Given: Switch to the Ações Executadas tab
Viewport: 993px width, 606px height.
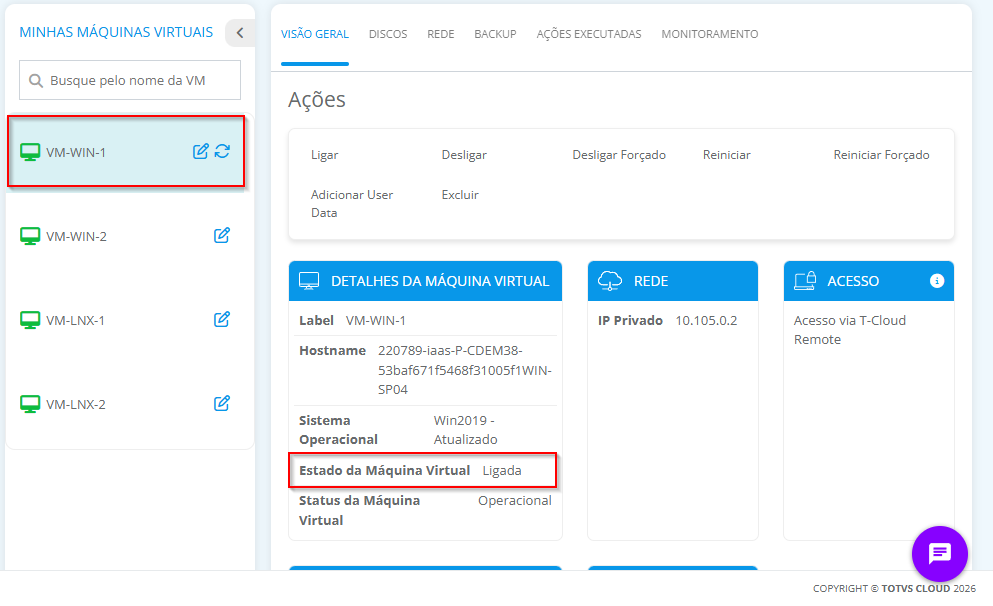Looking at the screenshot, I should pyautogui.click(x=589, y=34).
